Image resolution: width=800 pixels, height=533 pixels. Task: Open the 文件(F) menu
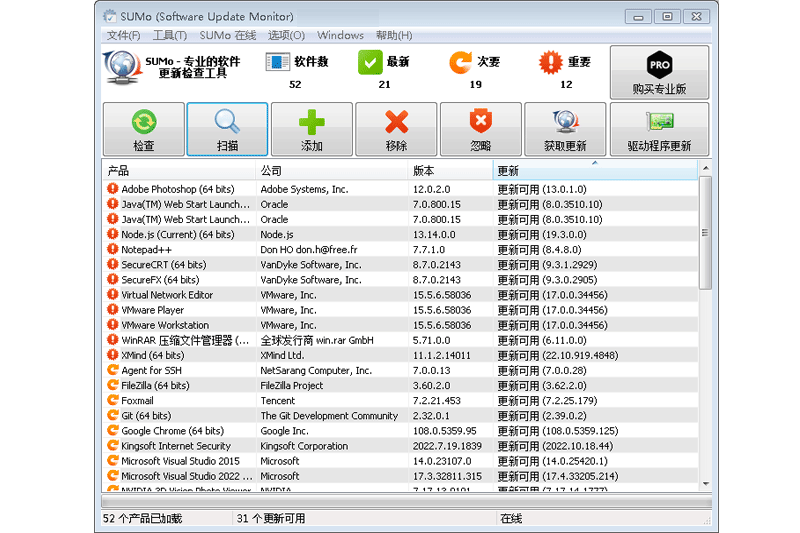tap(123, 35)
